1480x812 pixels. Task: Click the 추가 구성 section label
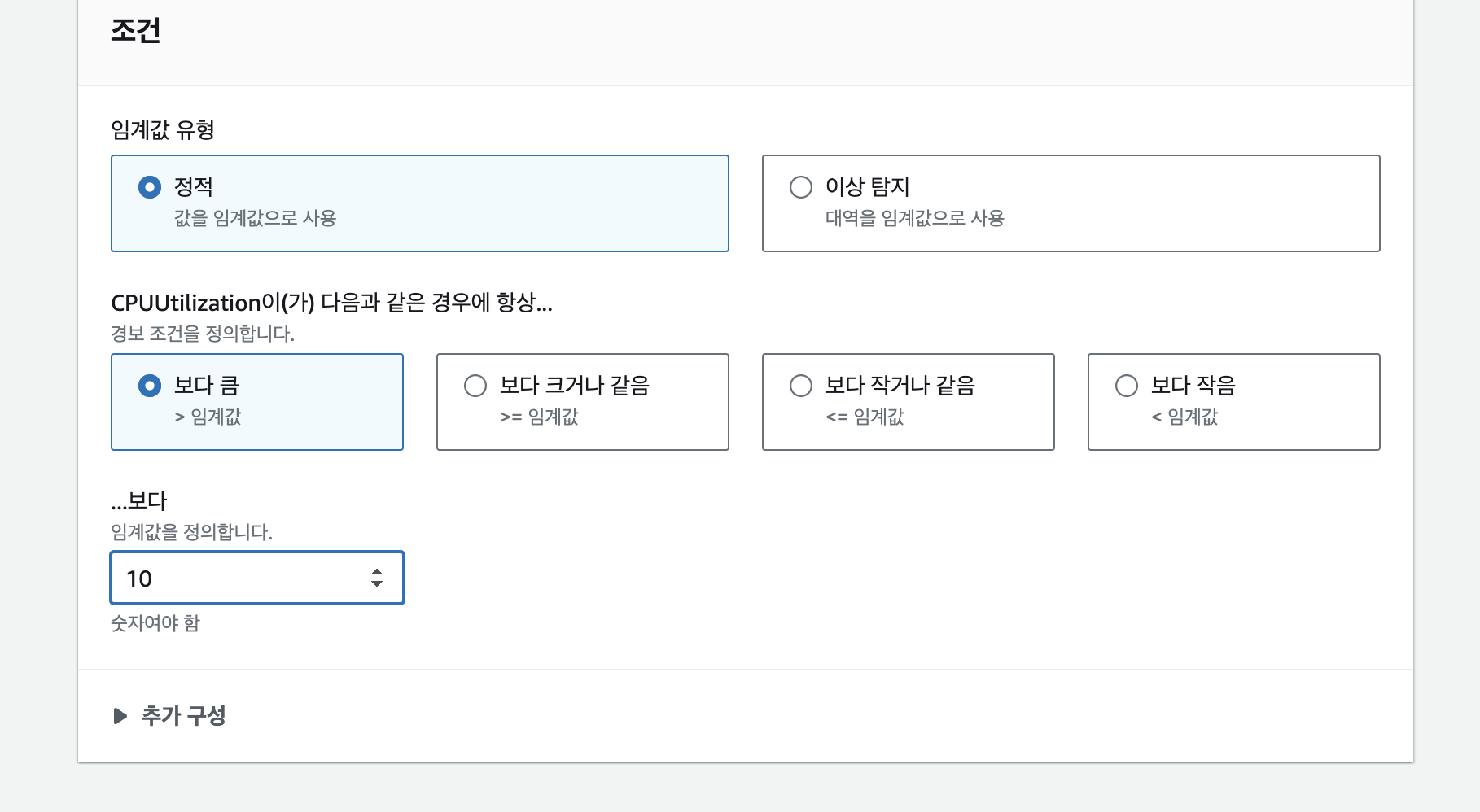click(184, 716)
